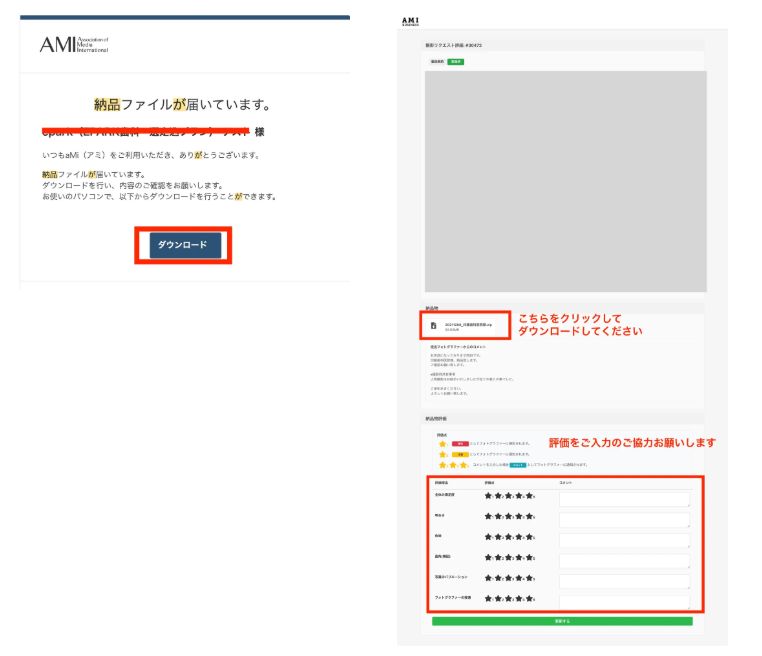Rate 5 stars in the second rating row
Screen dimensions: 762x656
click(529, 517)
